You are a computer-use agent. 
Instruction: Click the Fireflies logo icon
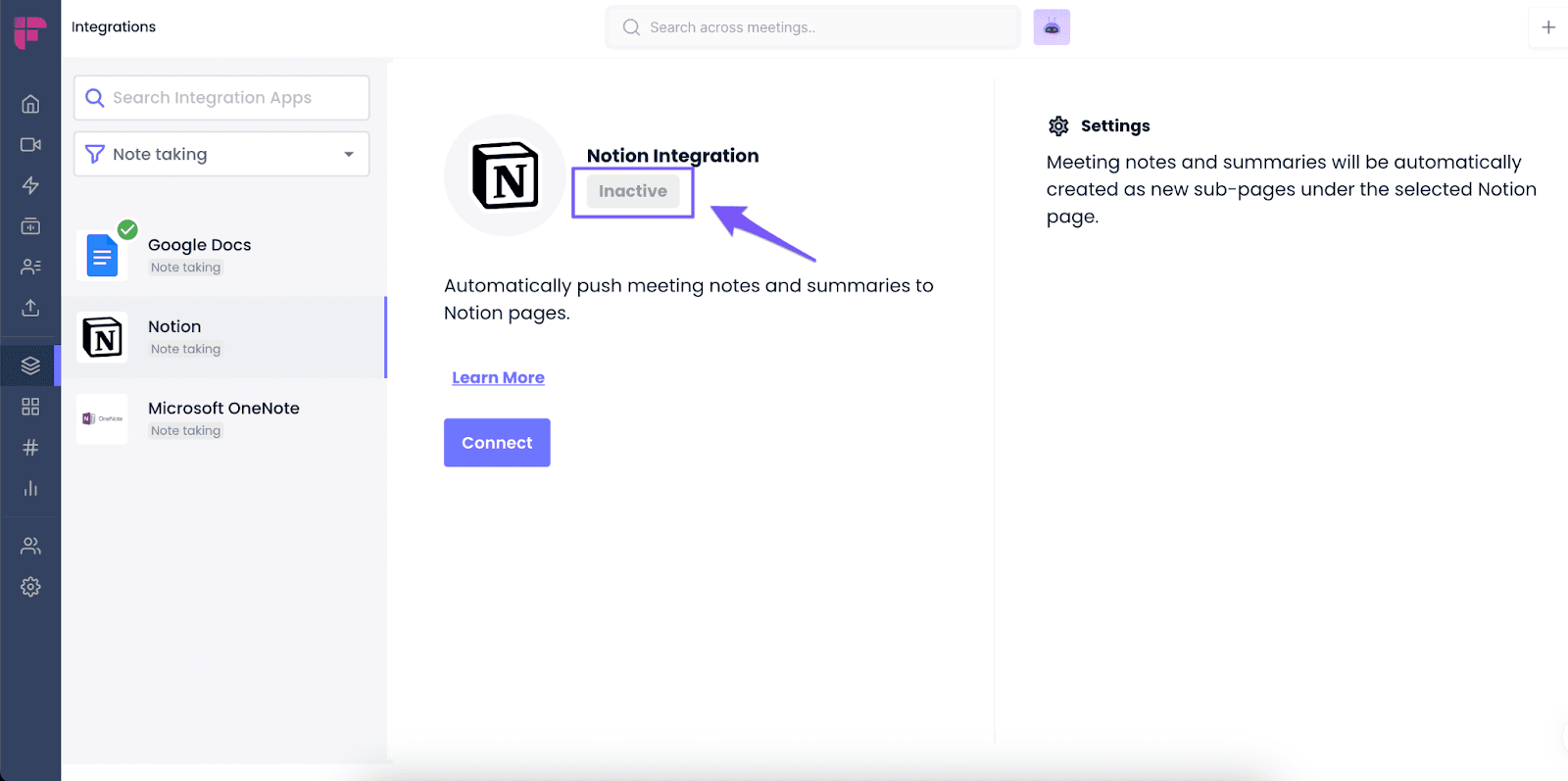tap(29, 31)
